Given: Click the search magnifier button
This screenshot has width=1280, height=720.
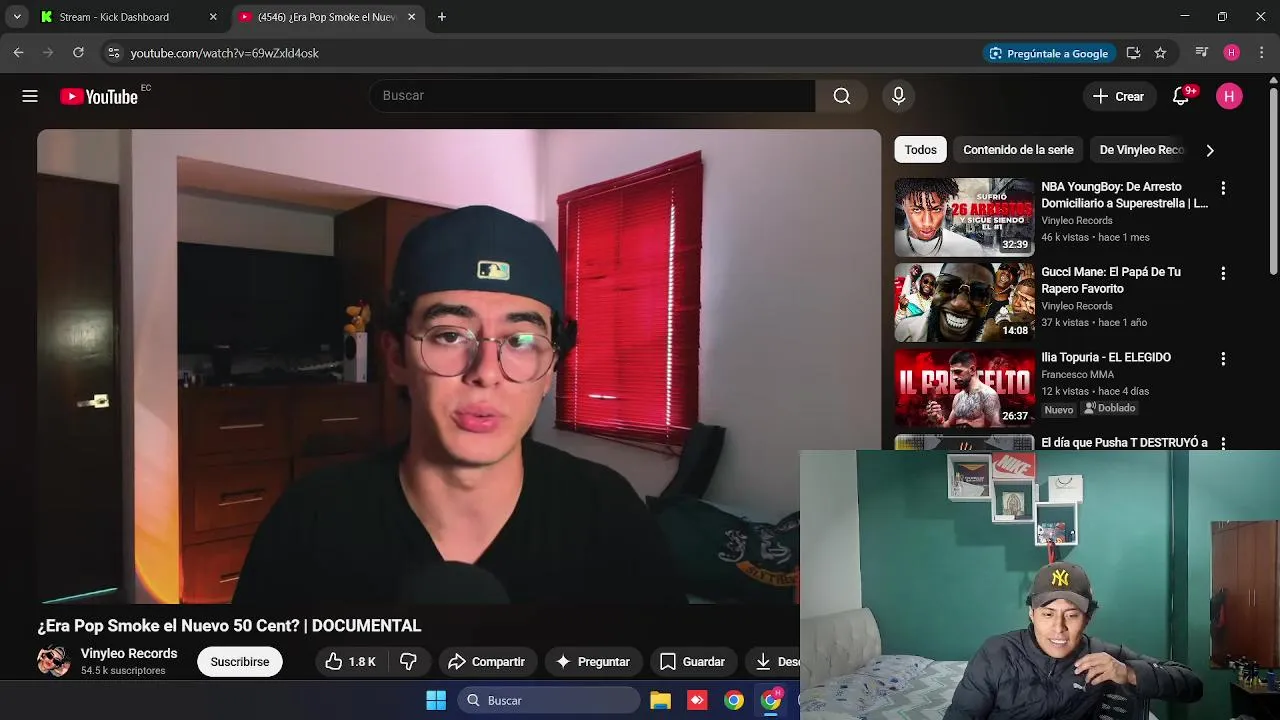Looking at the screenshot, I should 842,96.
